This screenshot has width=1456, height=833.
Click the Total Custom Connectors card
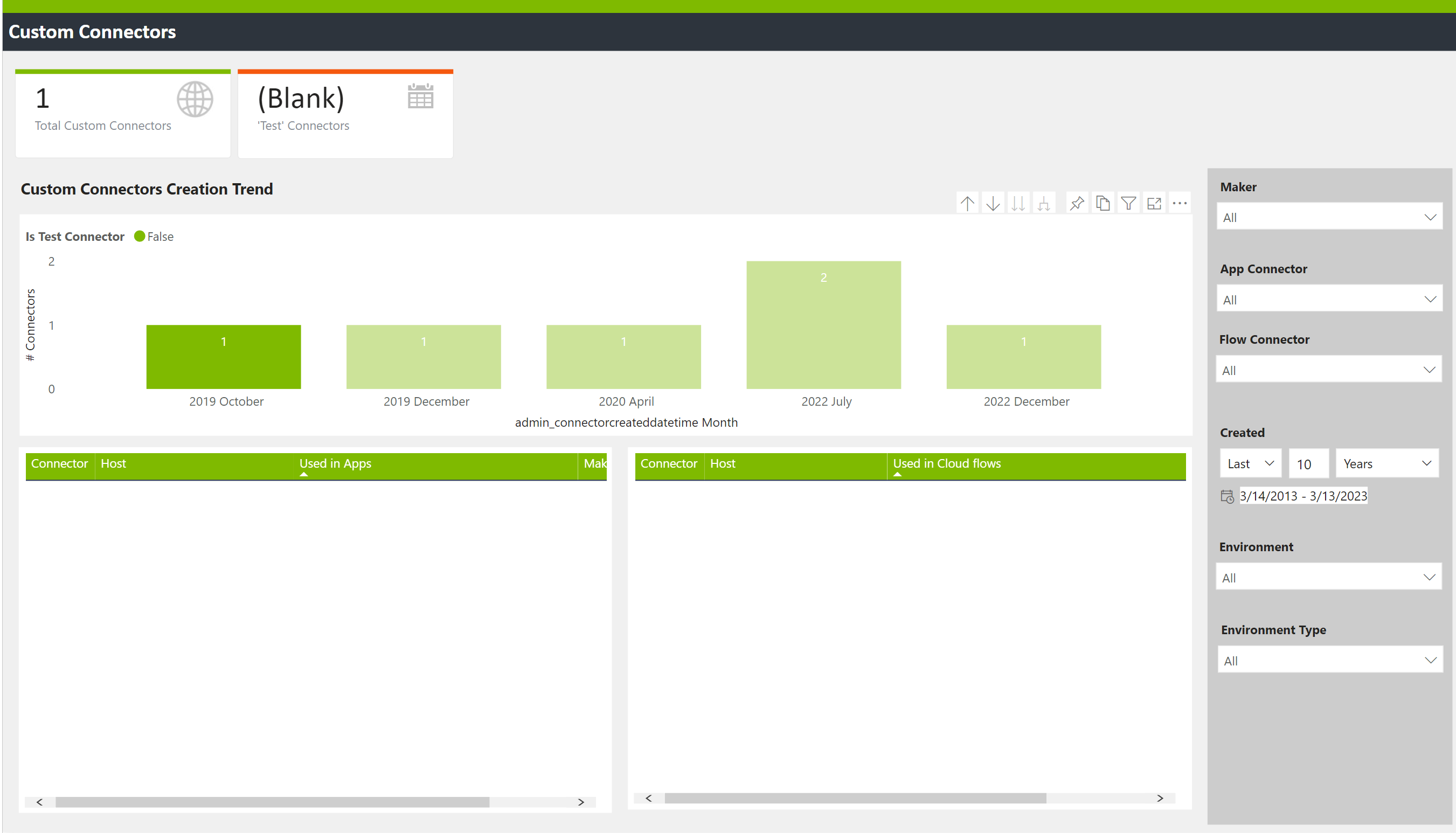(x=122, y=114)
